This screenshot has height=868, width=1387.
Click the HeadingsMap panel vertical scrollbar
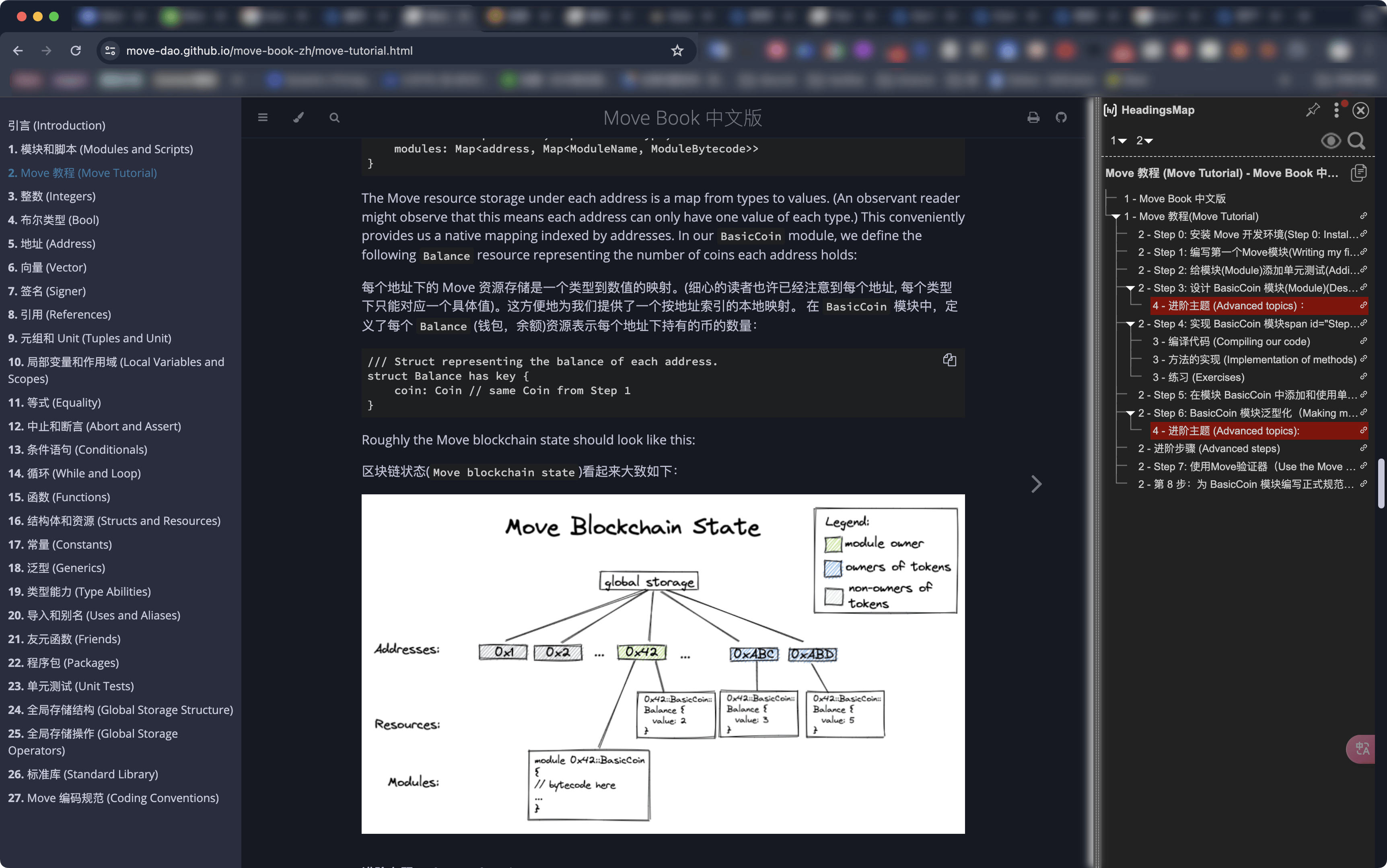point(1381,483)
